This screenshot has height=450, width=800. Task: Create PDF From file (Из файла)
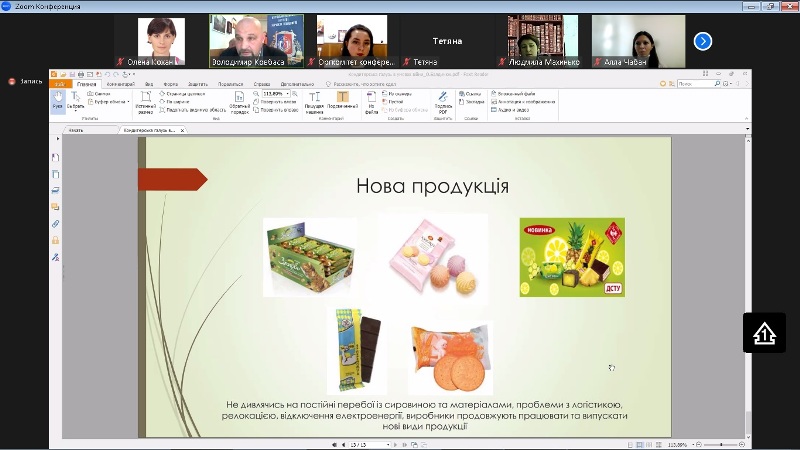[371, 102]
